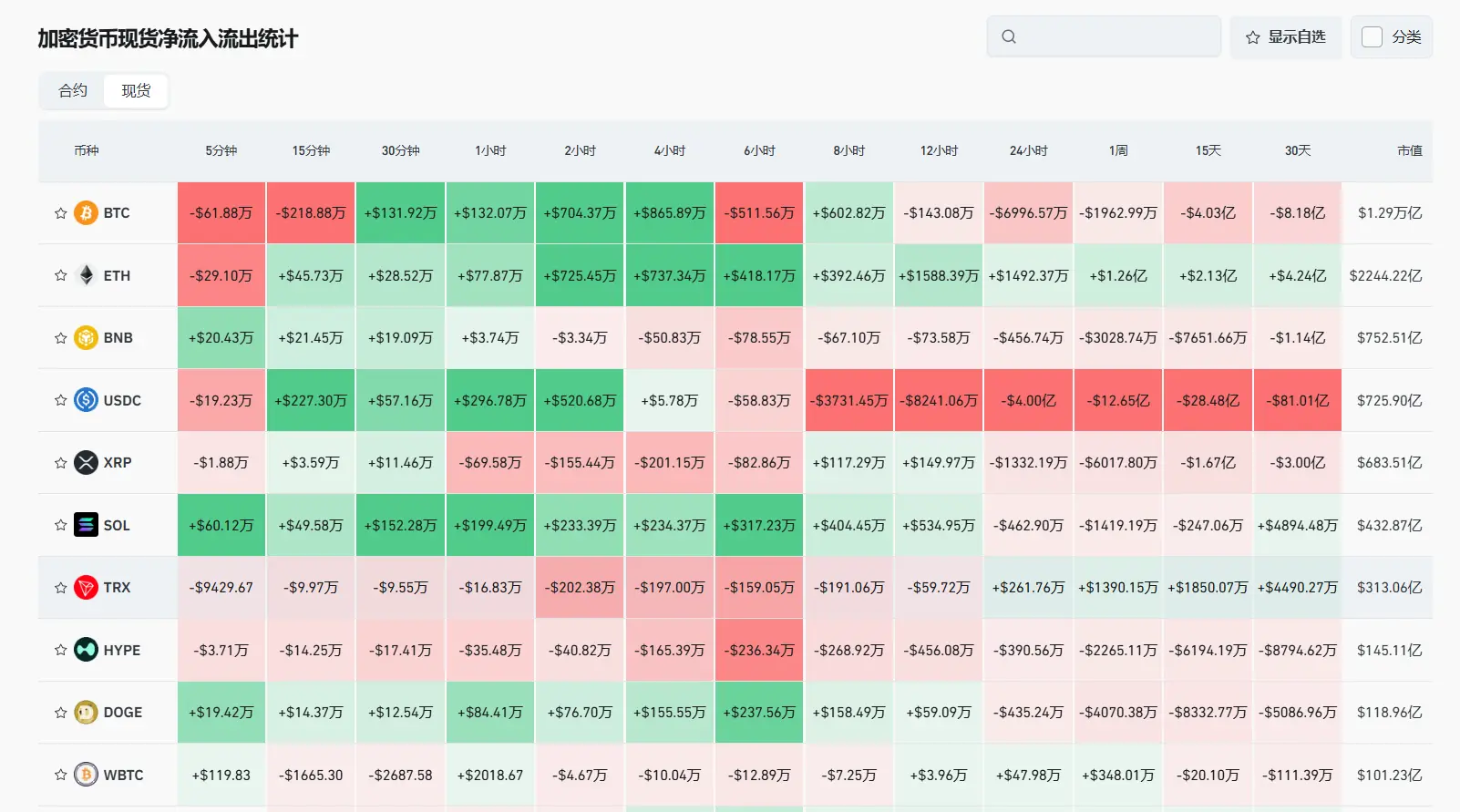This screenshot has height=812, width=1460.
Task: Click the Solana SOL coin icon
Action: pos(86,525)
